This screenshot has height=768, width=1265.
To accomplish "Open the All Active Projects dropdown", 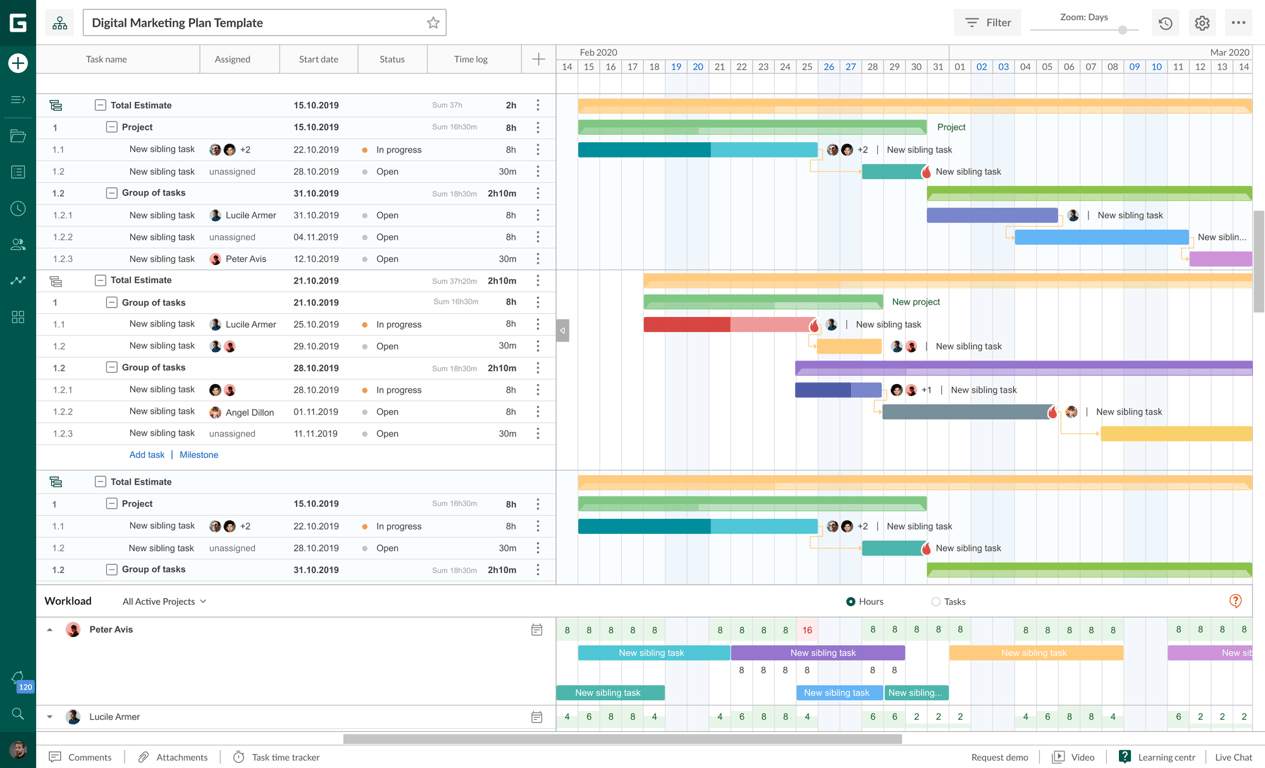I will click(163, 601).
